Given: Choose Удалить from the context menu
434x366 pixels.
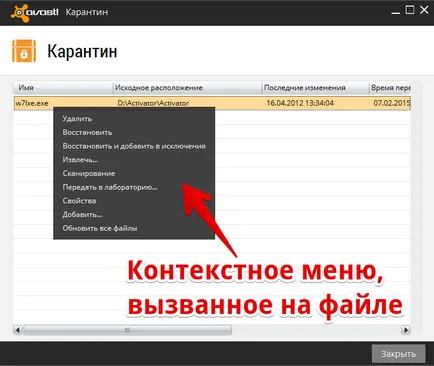Looking at the screenshot, I should [77, 119].
